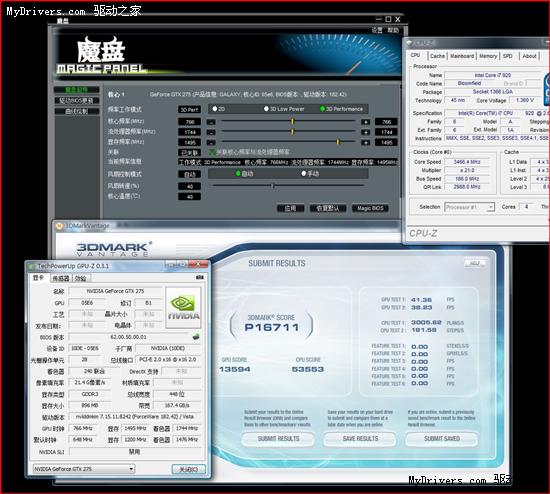550x494 pixels.
Task: Click the 应用 apply button
Action: point(290,208)
